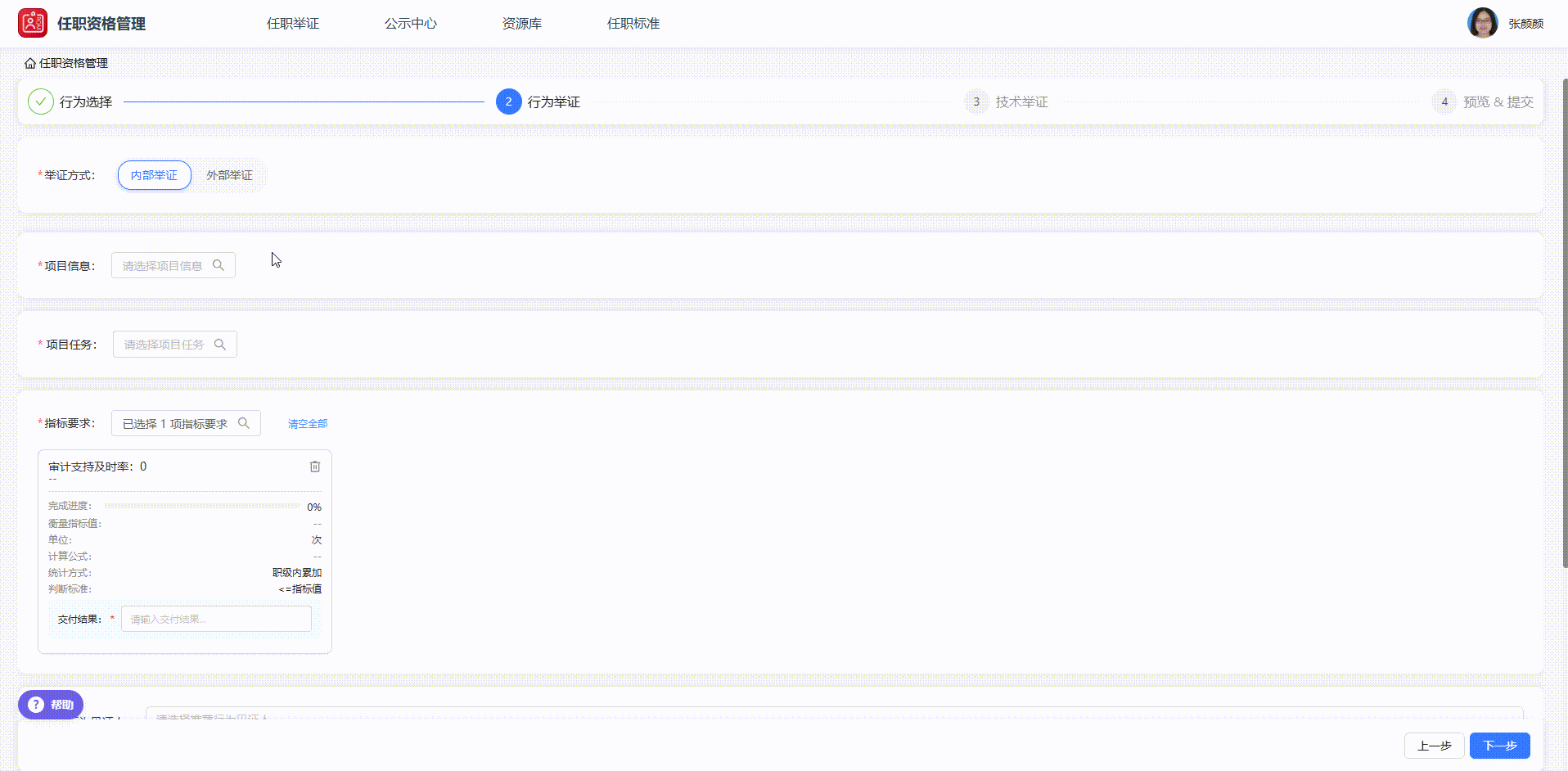1568x771 pixels.
Task: Click the magnifier icon in the 项目信息 field
Action: [x=219, y=265]
